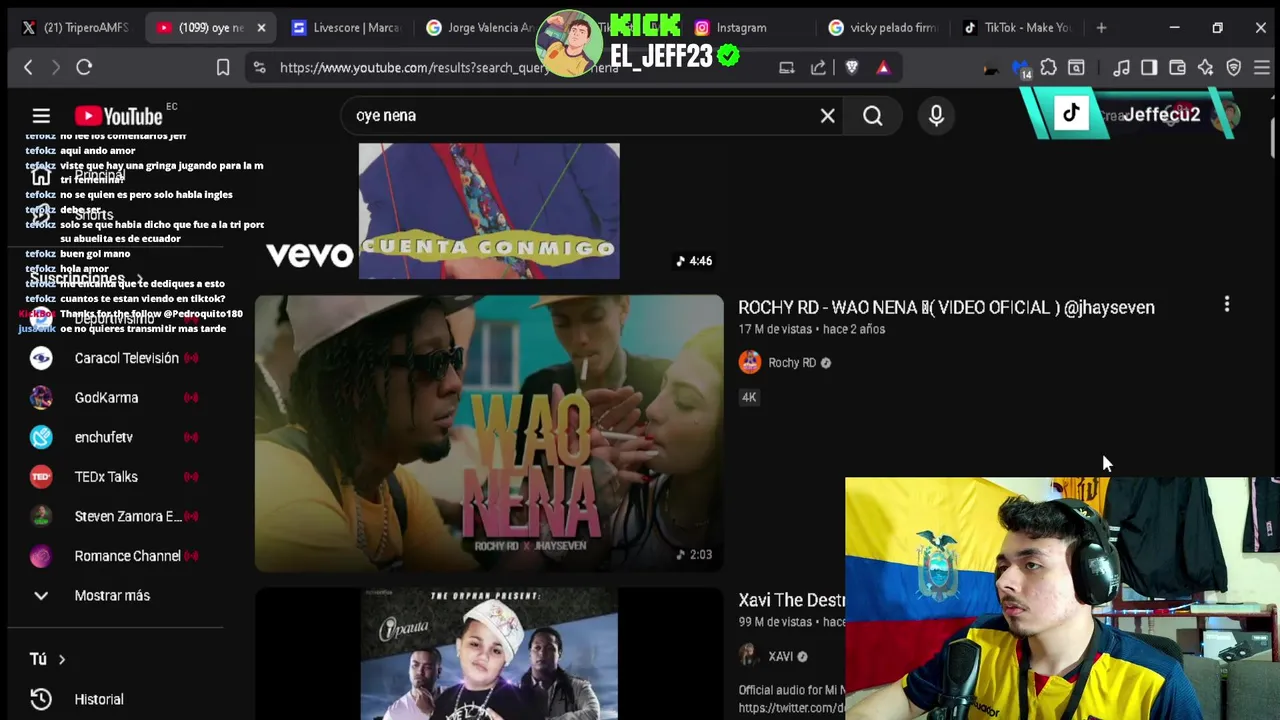Viewport: 1280px width, 720px height.
Task: Switch to the Jorge Valencia Google tab
Action: (x=480, y=28)
